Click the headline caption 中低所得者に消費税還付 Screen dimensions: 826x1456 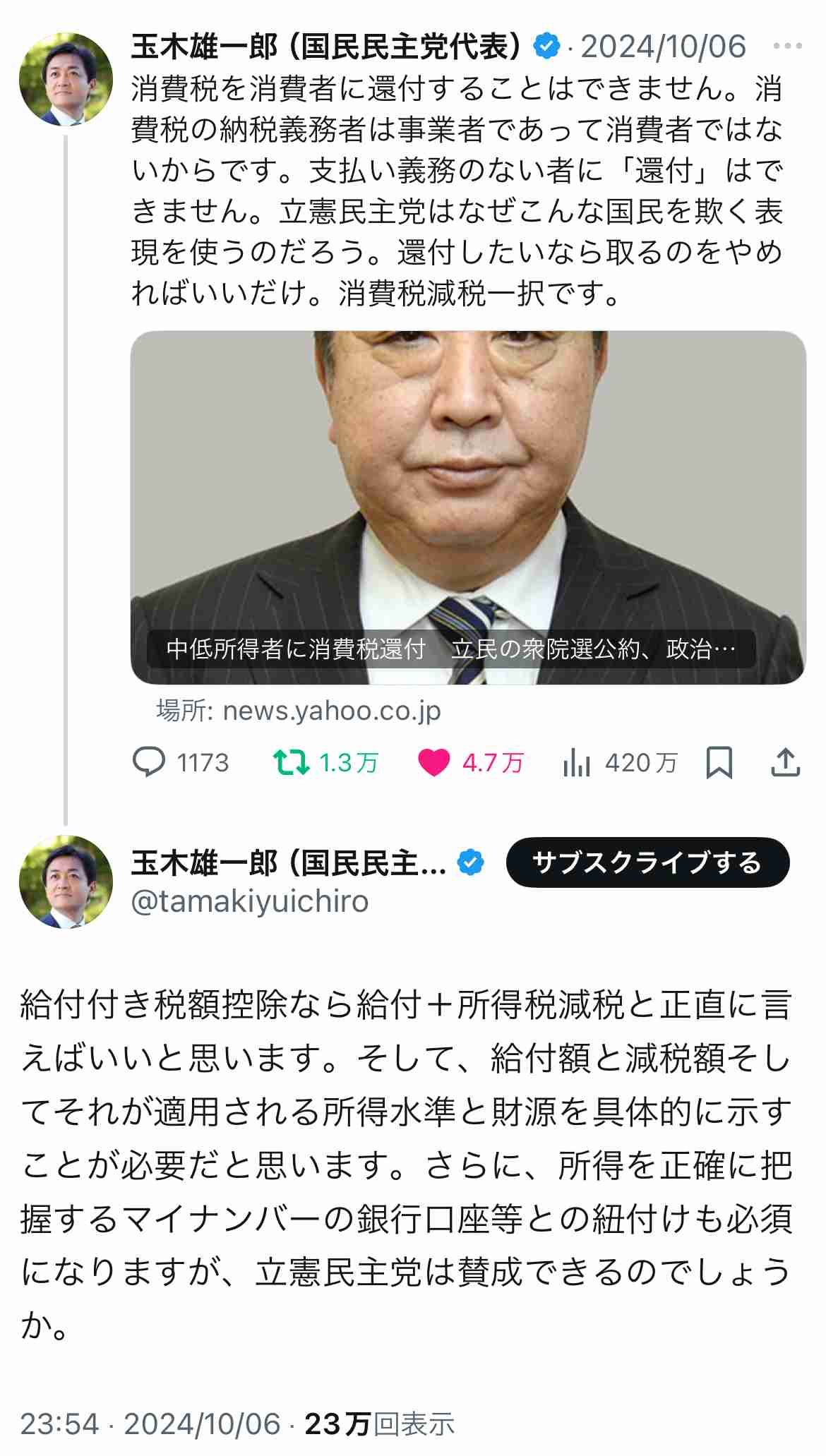coord(296,649)
